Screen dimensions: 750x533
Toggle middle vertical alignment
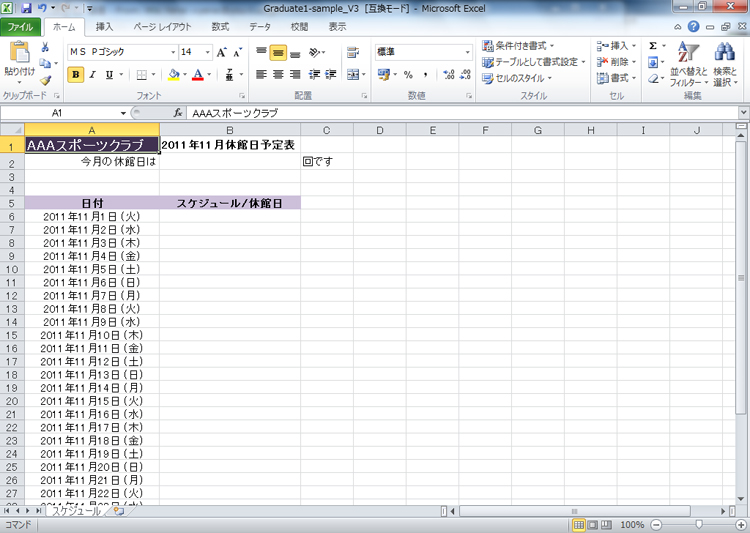coord(278,52)
